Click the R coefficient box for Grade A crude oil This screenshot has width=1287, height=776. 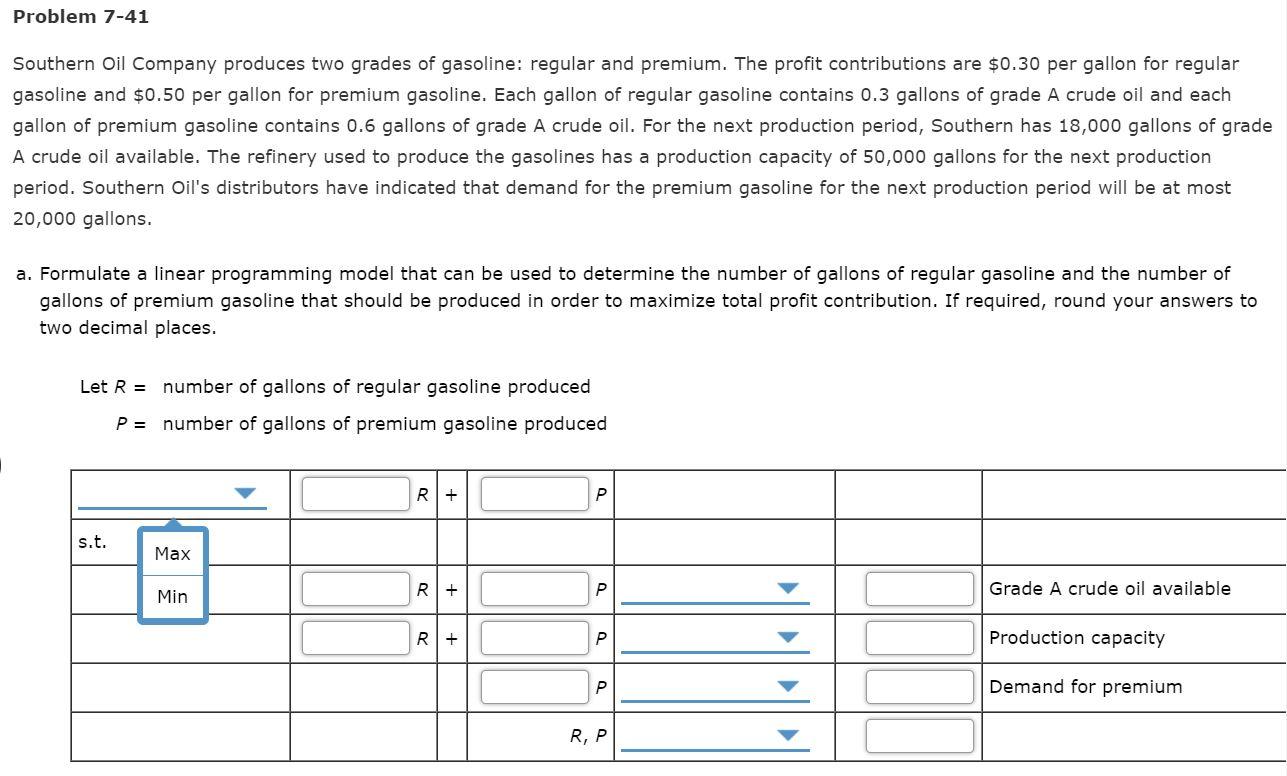[354, 589]
